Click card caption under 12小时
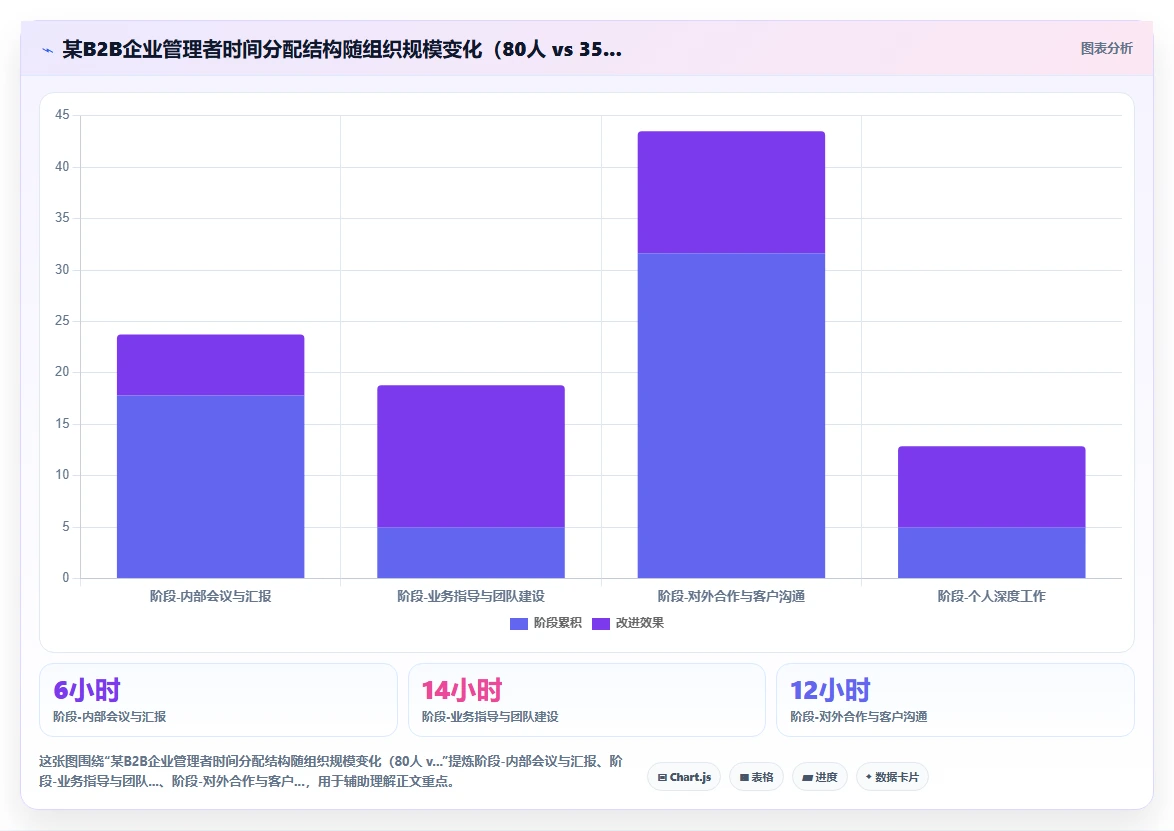 (859, 716)
